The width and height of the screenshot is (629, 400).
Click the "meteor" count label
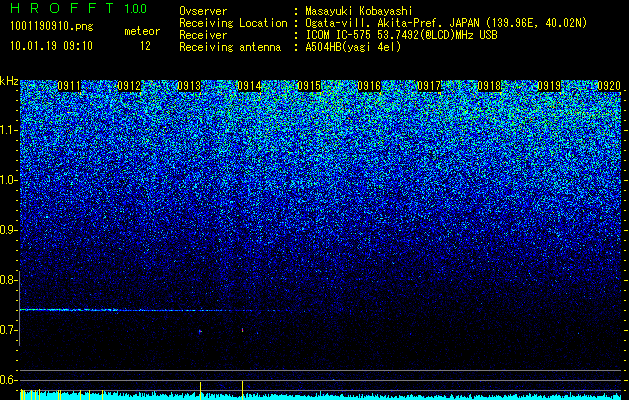[x=142, y=31]
